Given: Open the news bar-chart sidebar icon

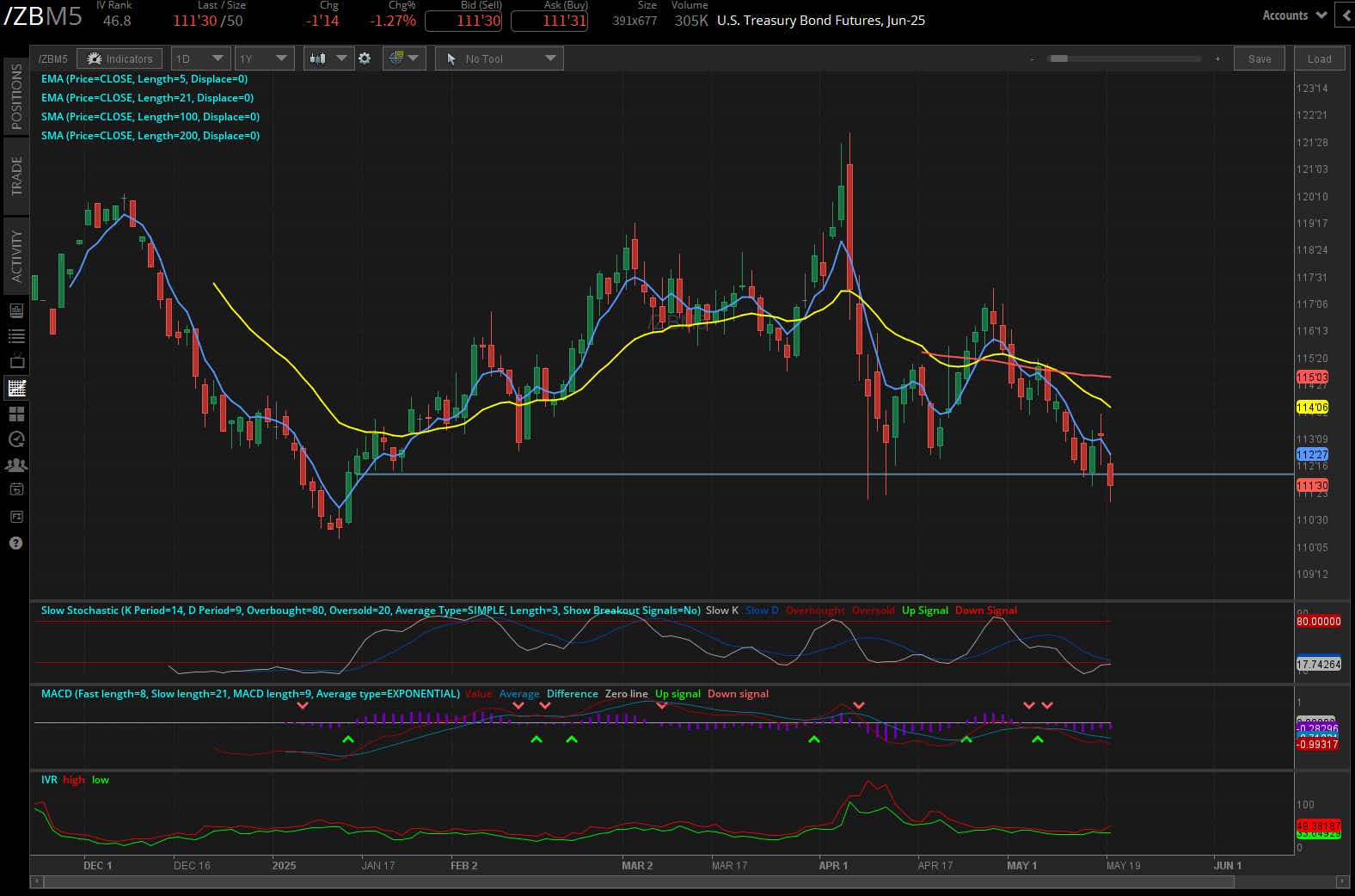Looking at the screenshot, I should (16, 311).
